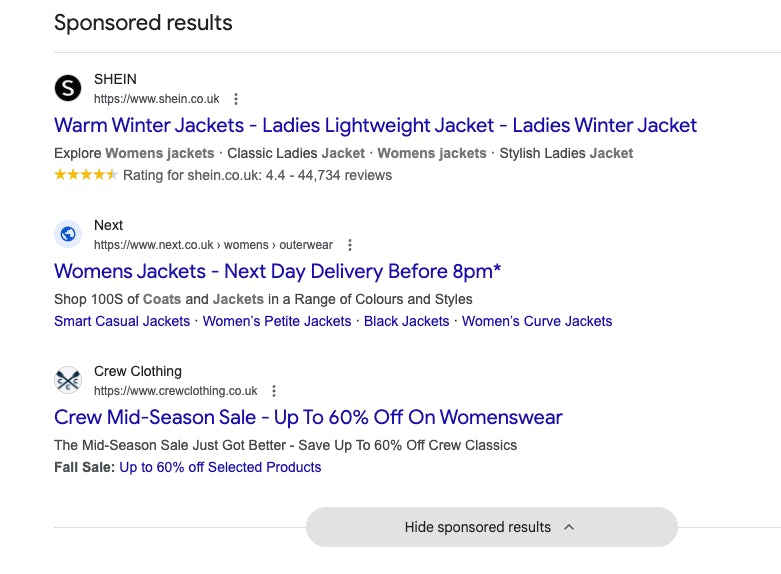
Task: Visit Women's Petite Jackets sitelink
Action: coord(278,321)
